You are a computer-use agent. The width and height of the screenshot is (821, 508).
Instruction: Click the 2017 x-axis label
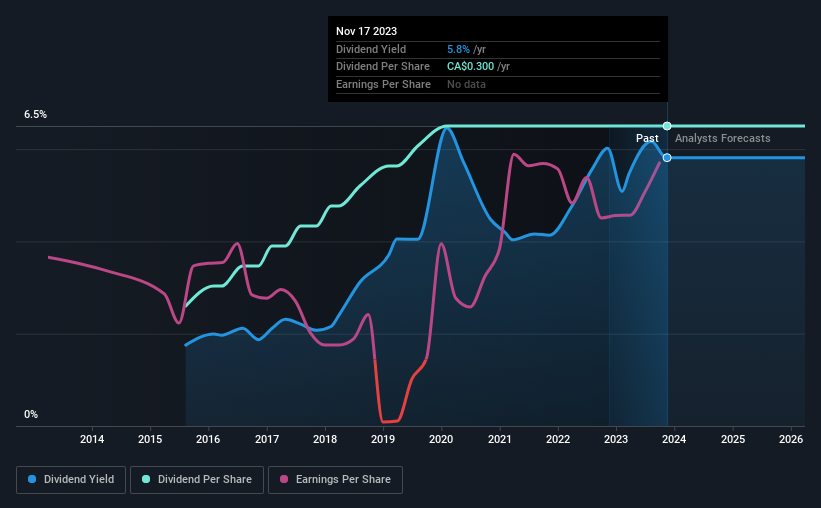(x=267, y=439)
